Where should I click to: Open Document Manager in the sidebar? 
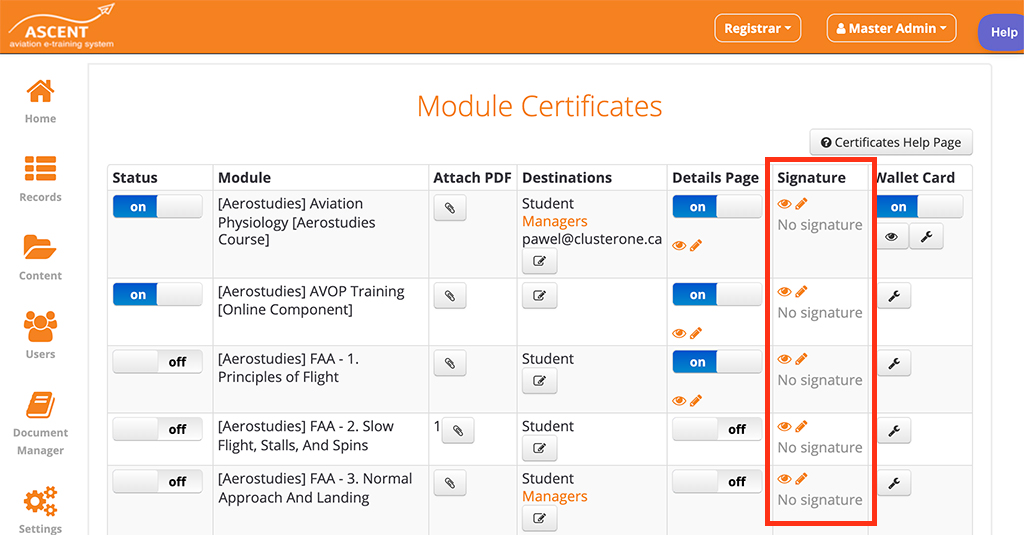[x=40, y=423]
